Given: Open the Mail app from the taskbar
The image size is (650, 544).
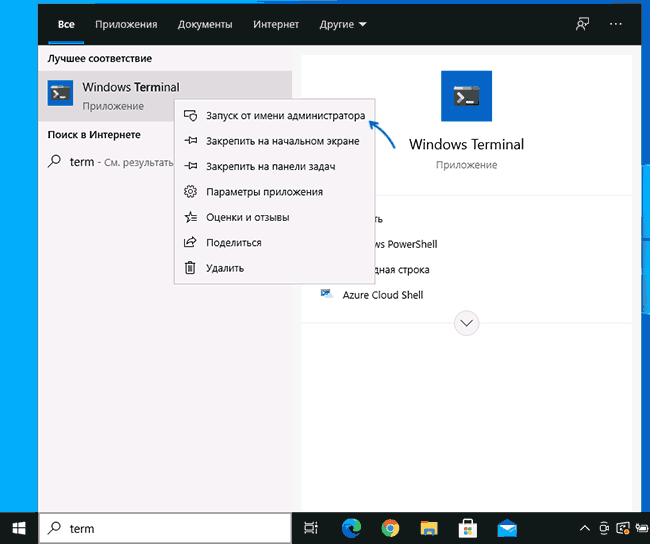Looking at the screenshot, I should pos(507,528).
